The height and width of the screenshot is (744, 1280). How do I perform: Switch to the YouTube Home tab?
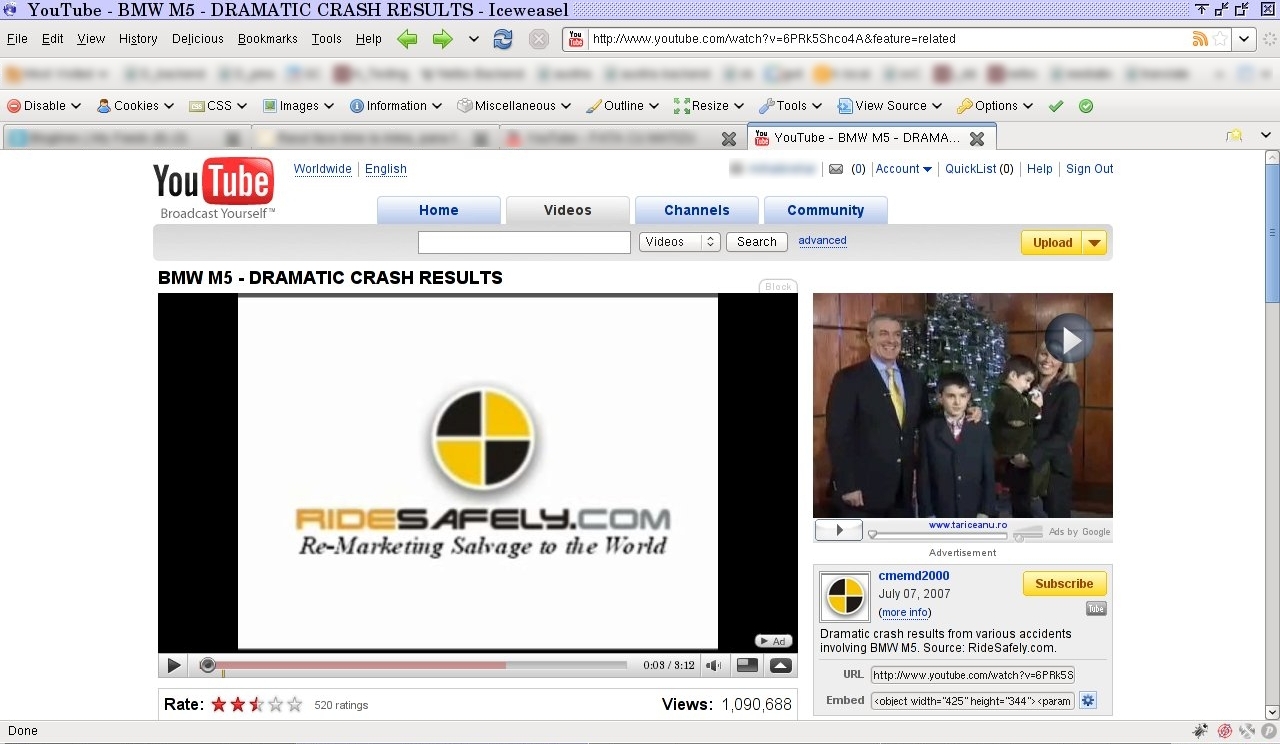coord(439,210)
